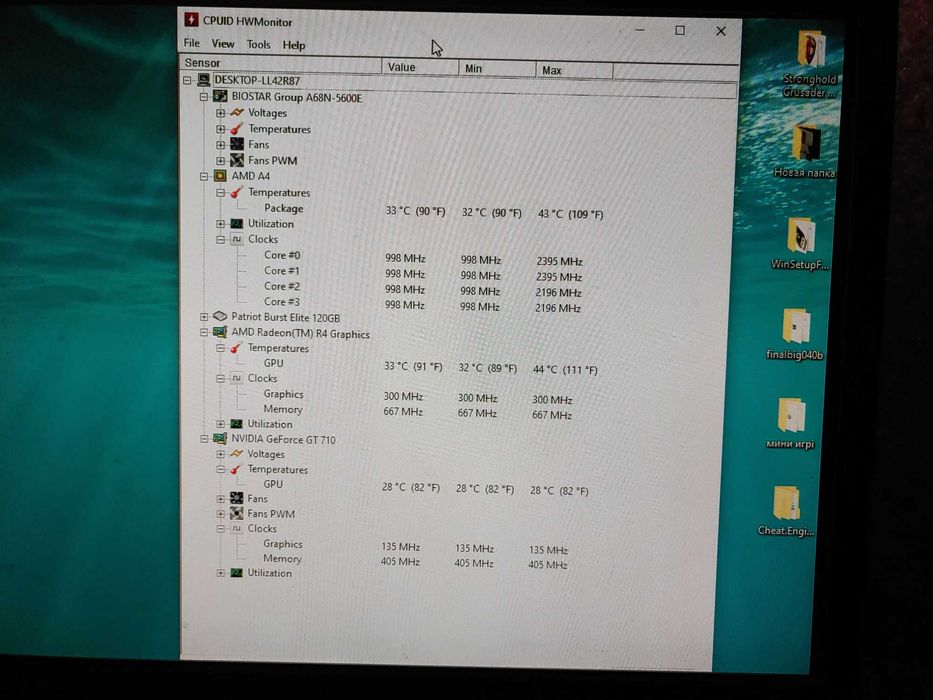Click the fan icon next to BIOSTAR Fans

(x=237, y=144)
